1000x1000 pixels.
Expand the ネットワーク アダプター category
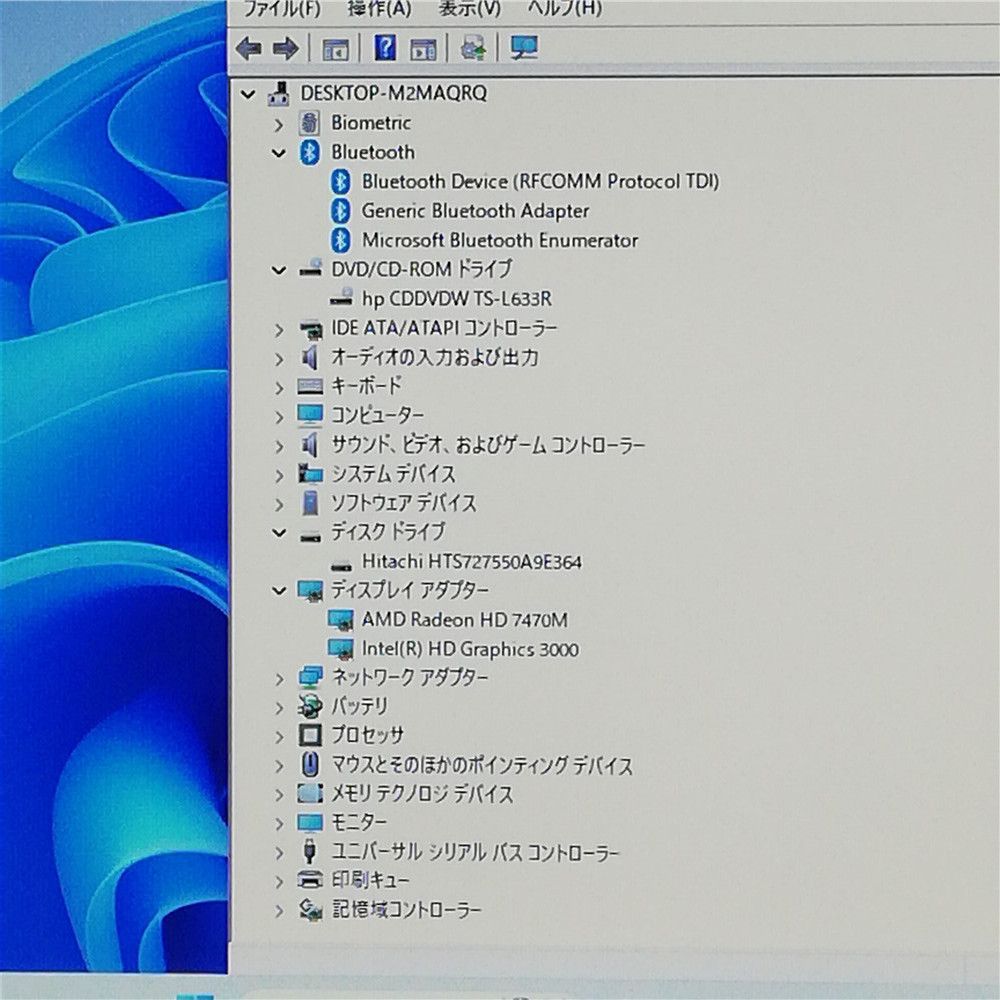point(278,679)
